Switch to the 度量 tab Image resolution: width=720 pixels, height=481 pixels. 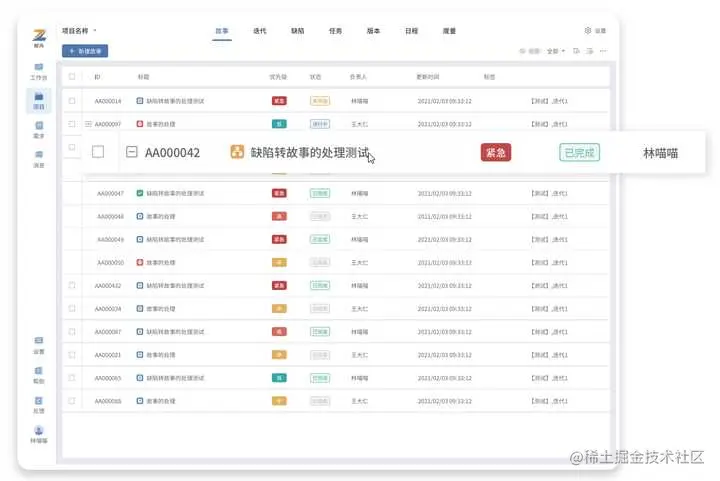pyautogui.click(x=449, y=31)
